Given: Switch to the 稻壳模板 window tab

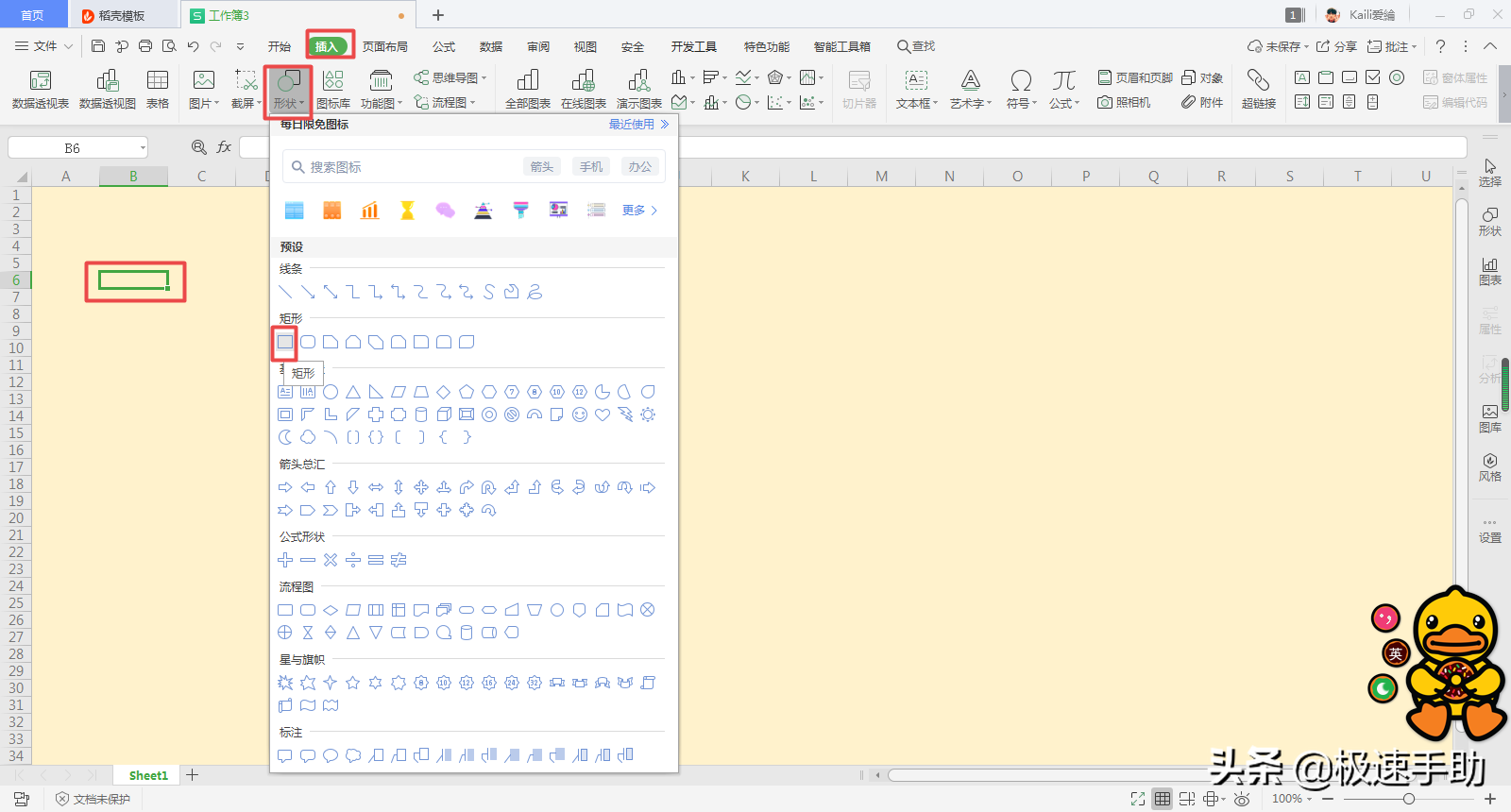Looking at the screenshot, I should (x=123, y=15).
